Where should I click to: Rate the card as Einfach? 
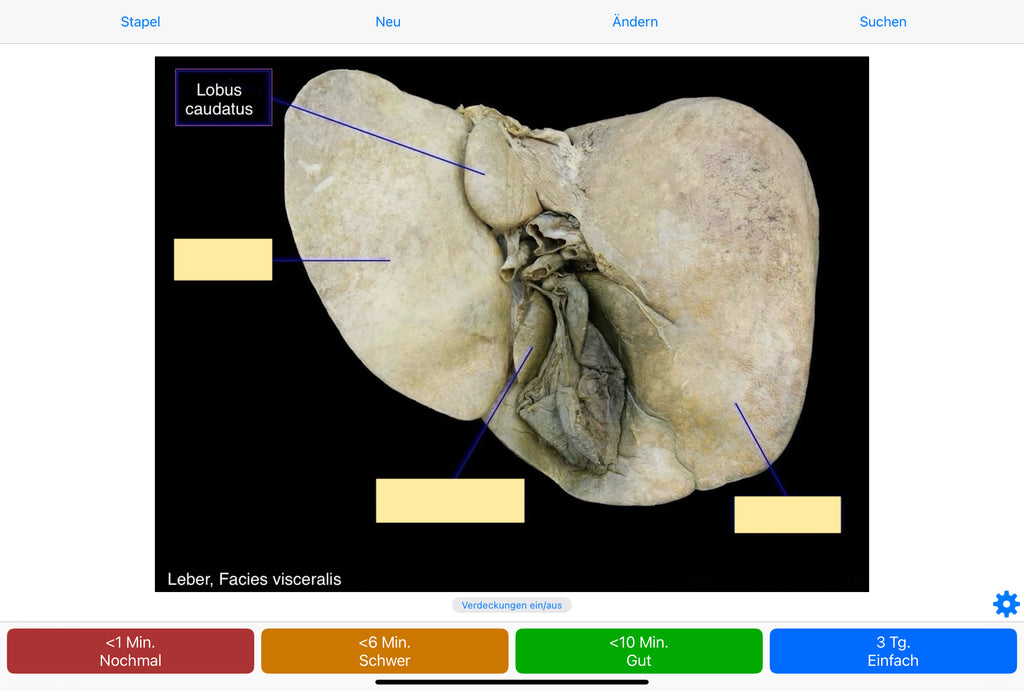tap(893, 650)
